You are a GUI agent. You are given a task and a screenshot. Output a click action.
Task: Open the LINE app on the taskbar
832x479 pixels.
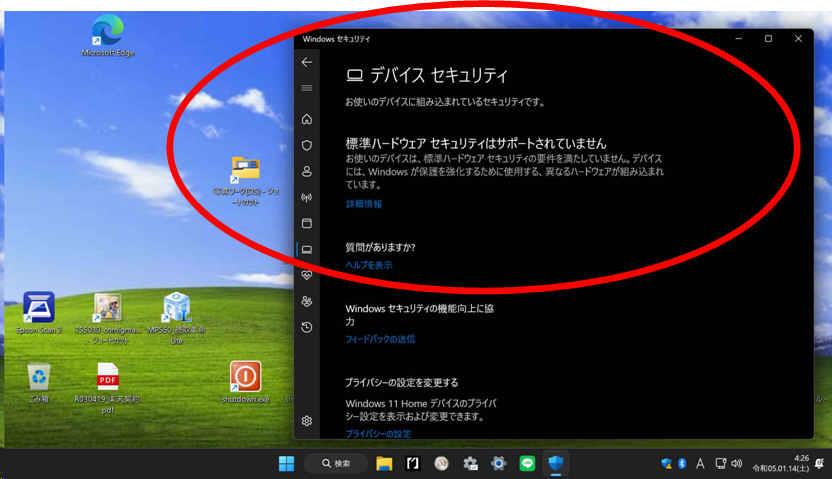(527, 464)
